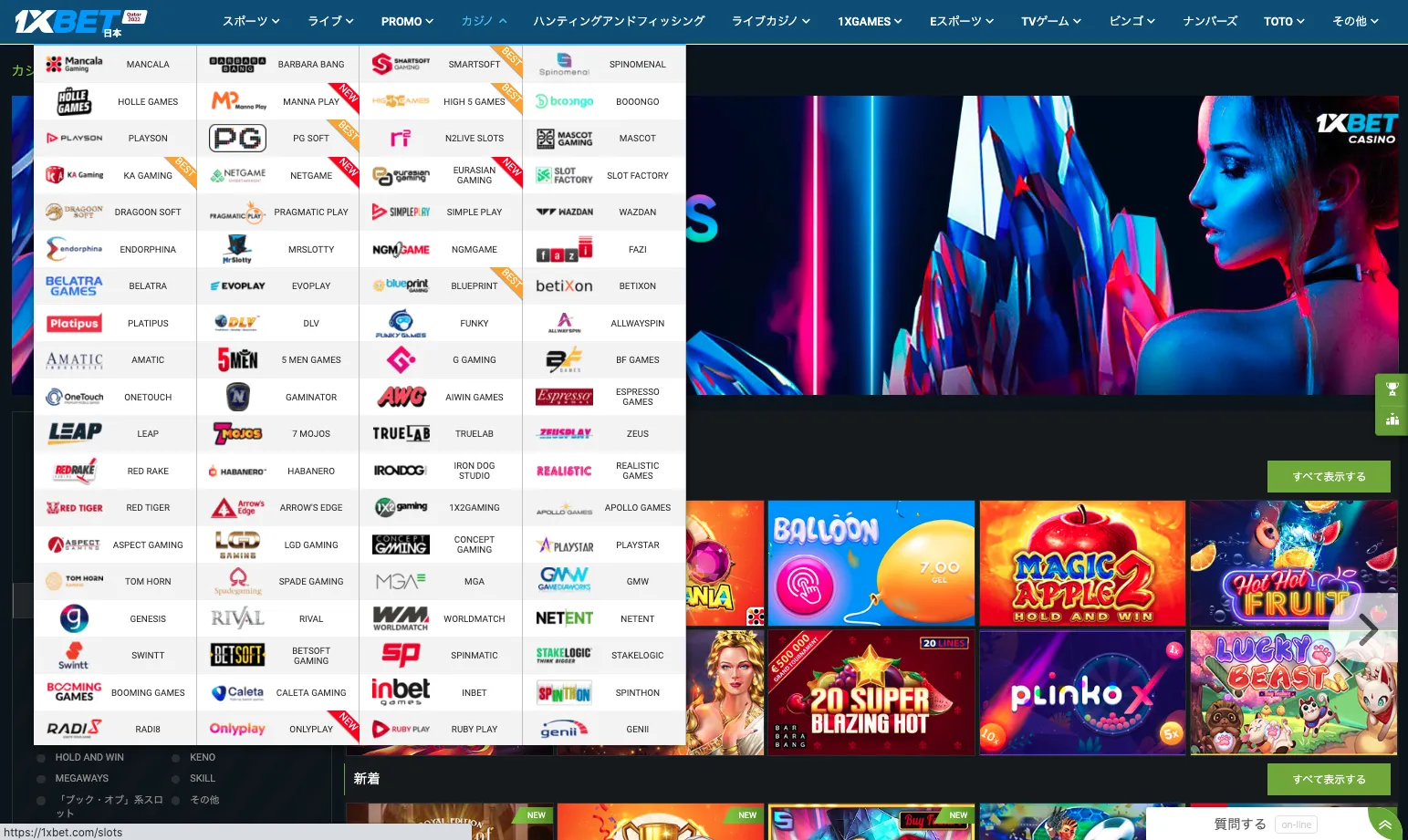Viewport: 1408px width, 840px height.
Task: Select the PG Soft provider logo
Action: pyautogui.click(x=237, y=138)
